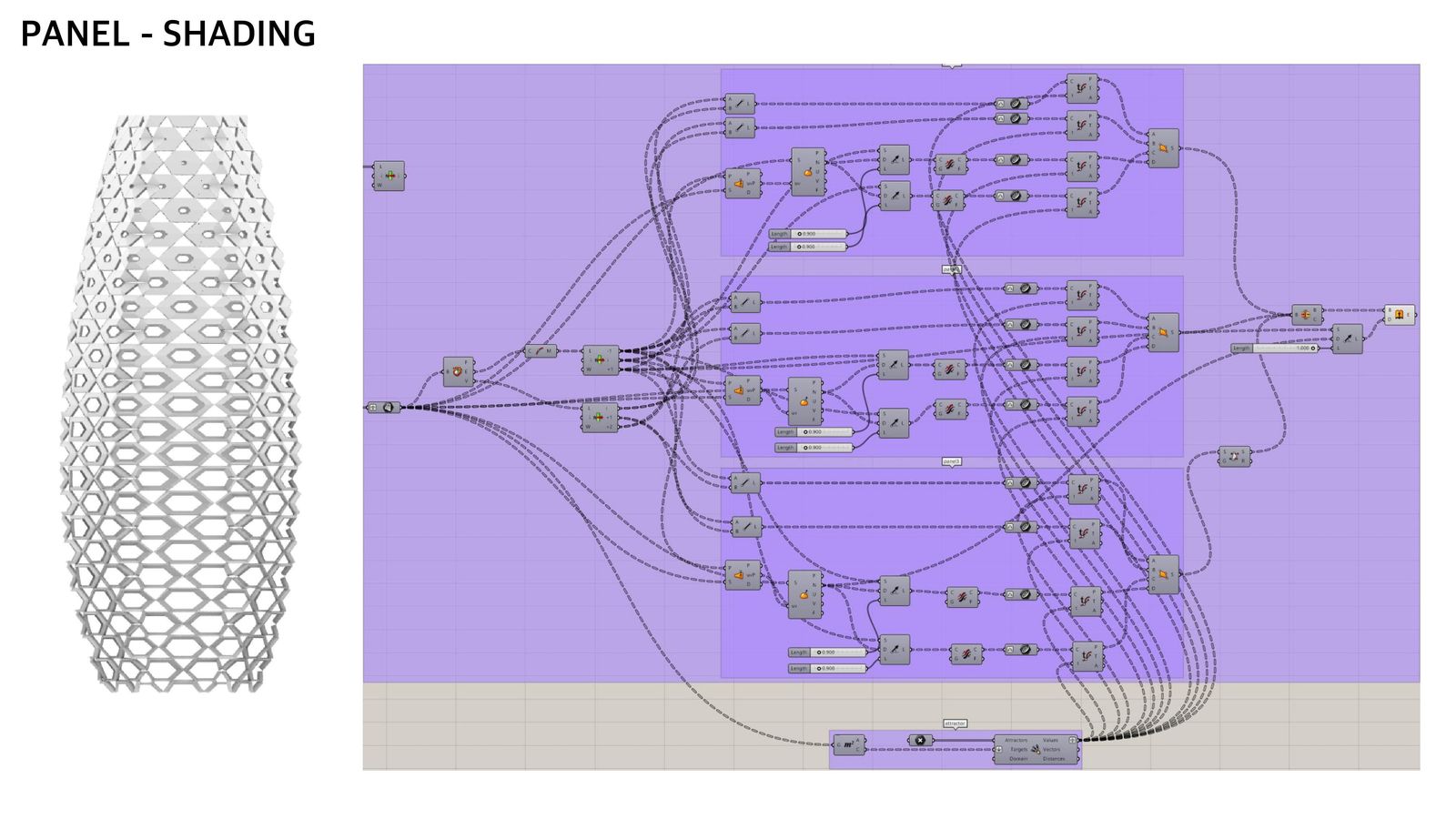Viewport: 1456px width, 819px height.
Task: Select 4Point Surface component in top group
Action: [x=1163, y=148]
